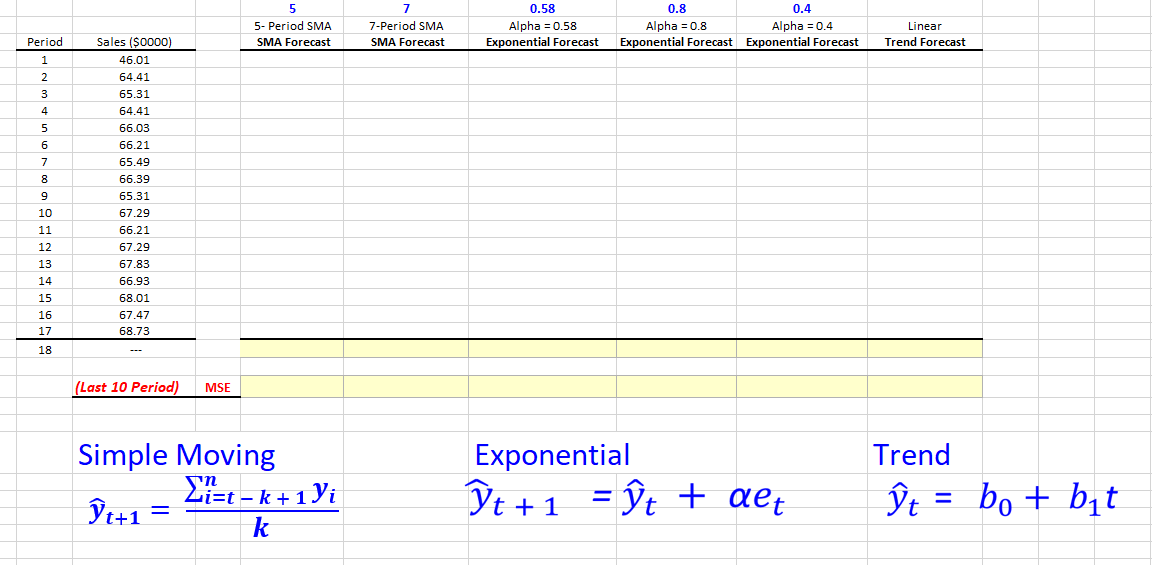1152x565 pixels.
Task: Click the blue value 7 above 7-Period SMA
Action: pyautogui.click(x=406, y=10)
